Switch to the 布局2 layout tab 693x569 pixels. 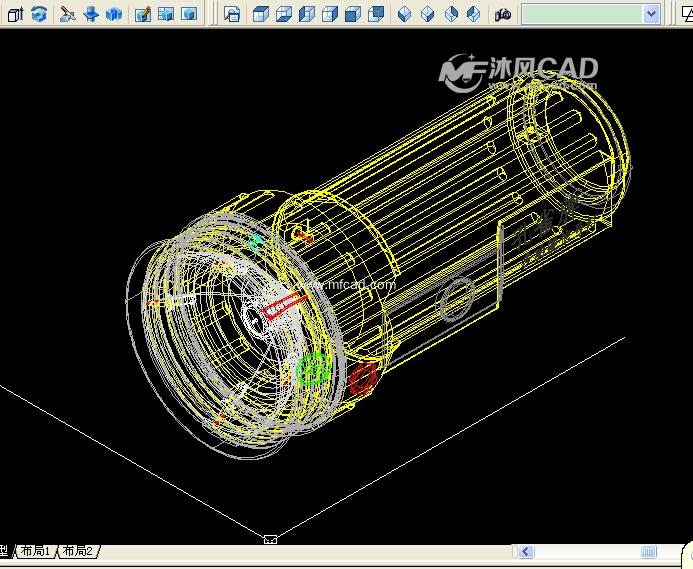click(x=77, y=551)
